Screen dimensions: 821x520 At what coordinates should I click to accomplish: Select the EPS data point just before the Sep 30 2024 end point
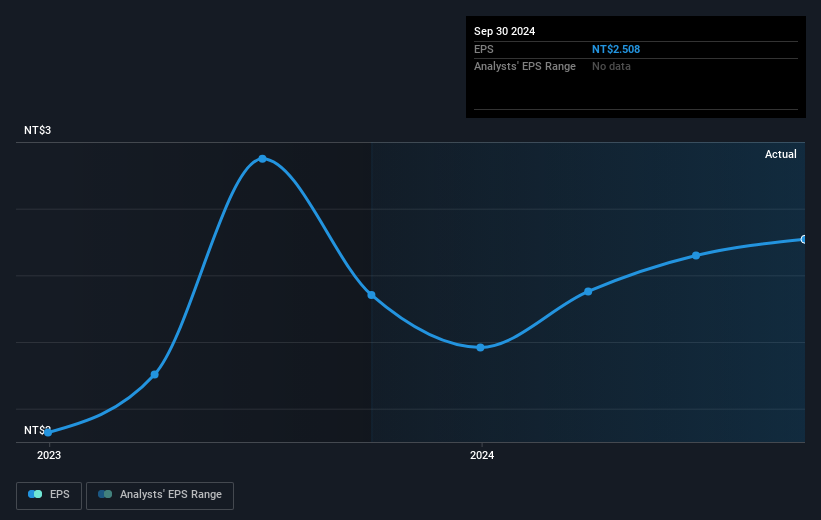pyautogui.click(x=696, y=256)
